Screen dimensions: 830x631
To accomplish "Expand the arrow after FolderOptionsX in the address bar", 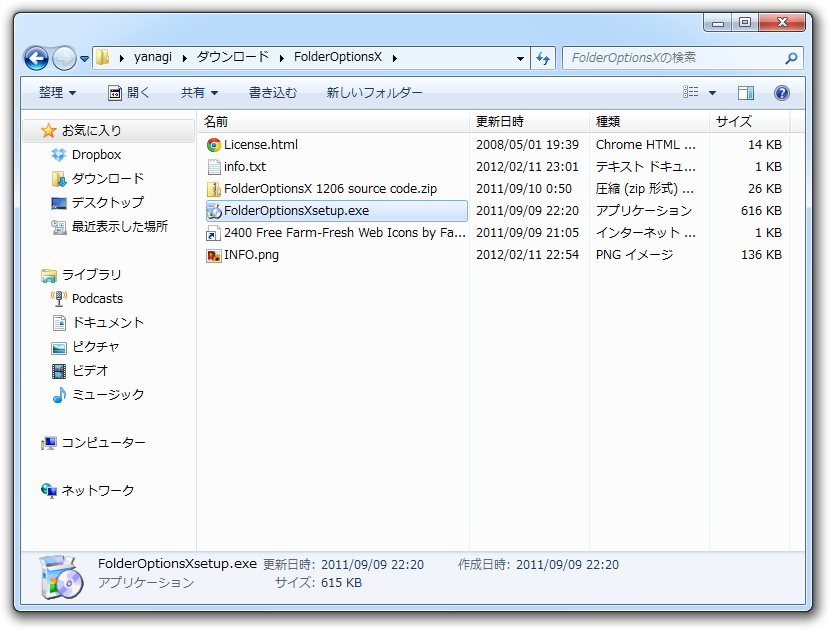I will coord(395,58).
